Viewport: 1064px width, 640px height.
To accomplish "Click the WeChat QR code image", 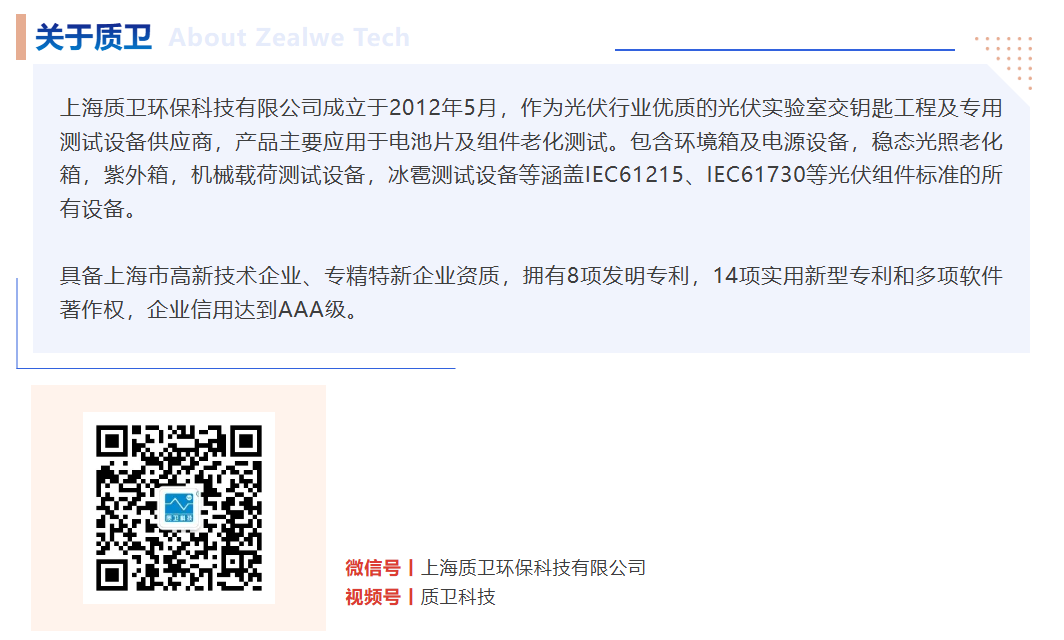I will point(179,508).
